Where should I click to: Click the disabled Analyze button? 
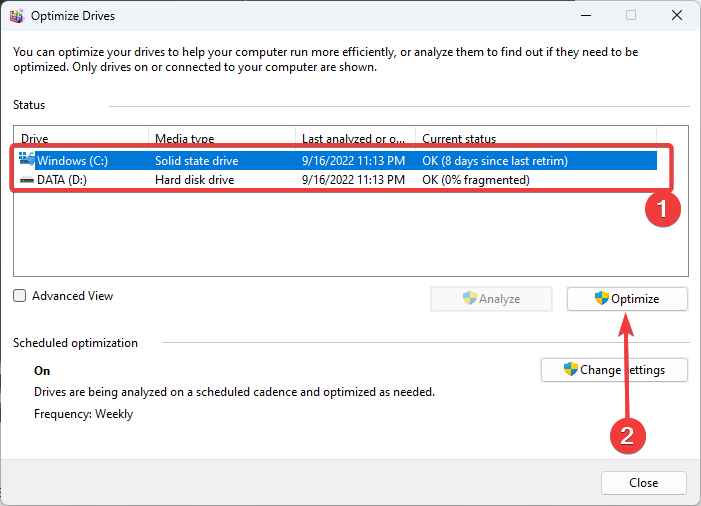tap(491, 299)
